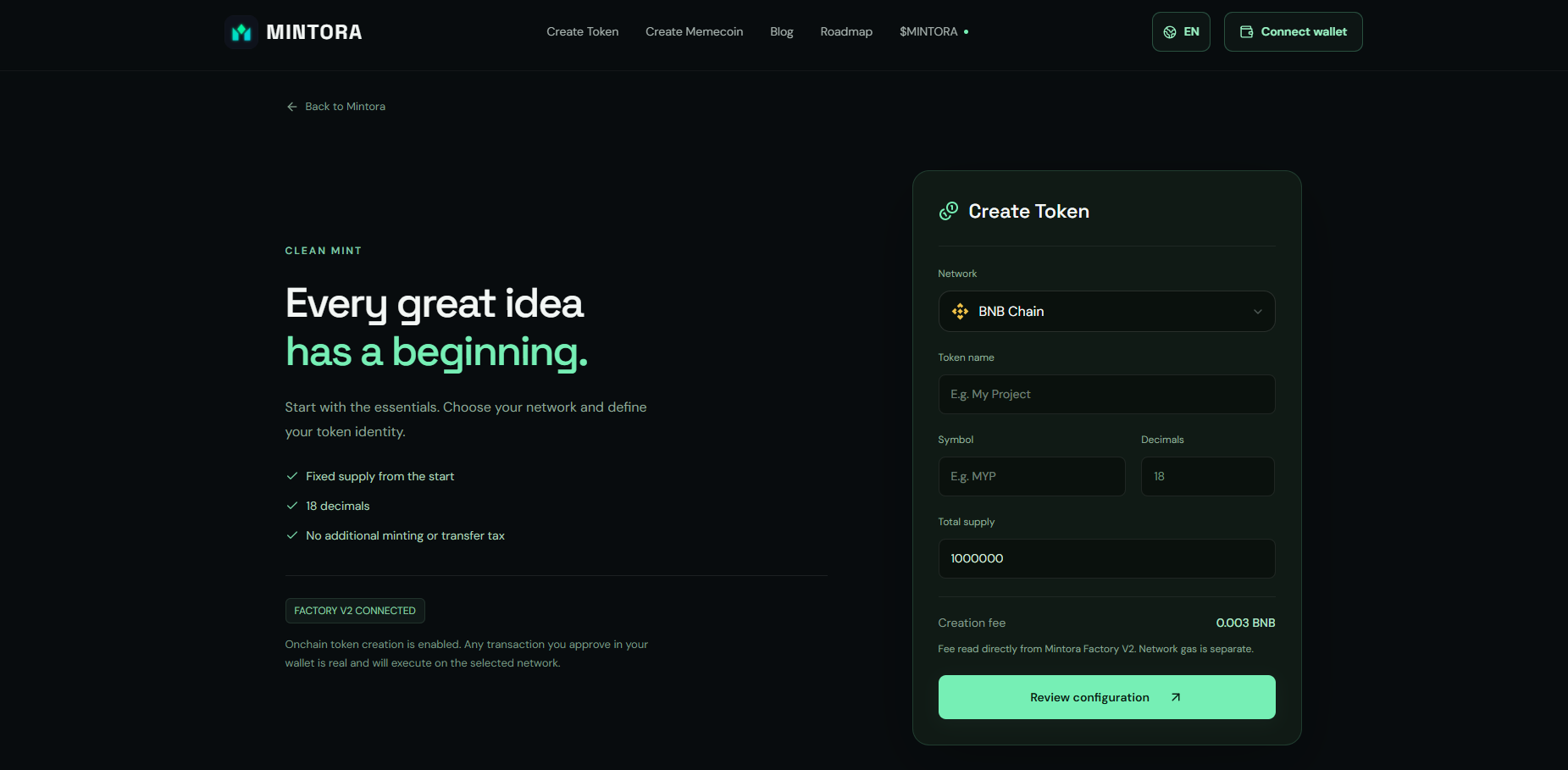1568x770 pixels.
Task: Click the globe language icon
Action: pyautogui.click(x=1170, y=32)
